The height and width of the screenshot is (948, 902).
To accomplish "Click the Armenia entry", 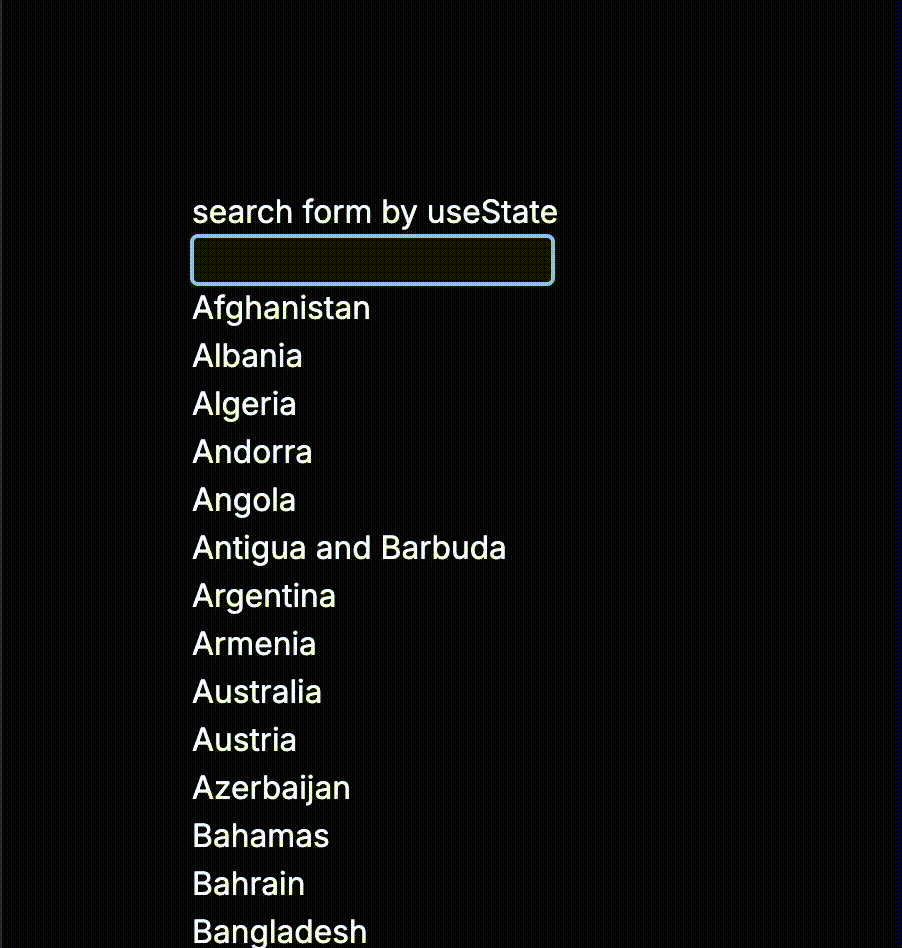I will [x=254, y=644].
